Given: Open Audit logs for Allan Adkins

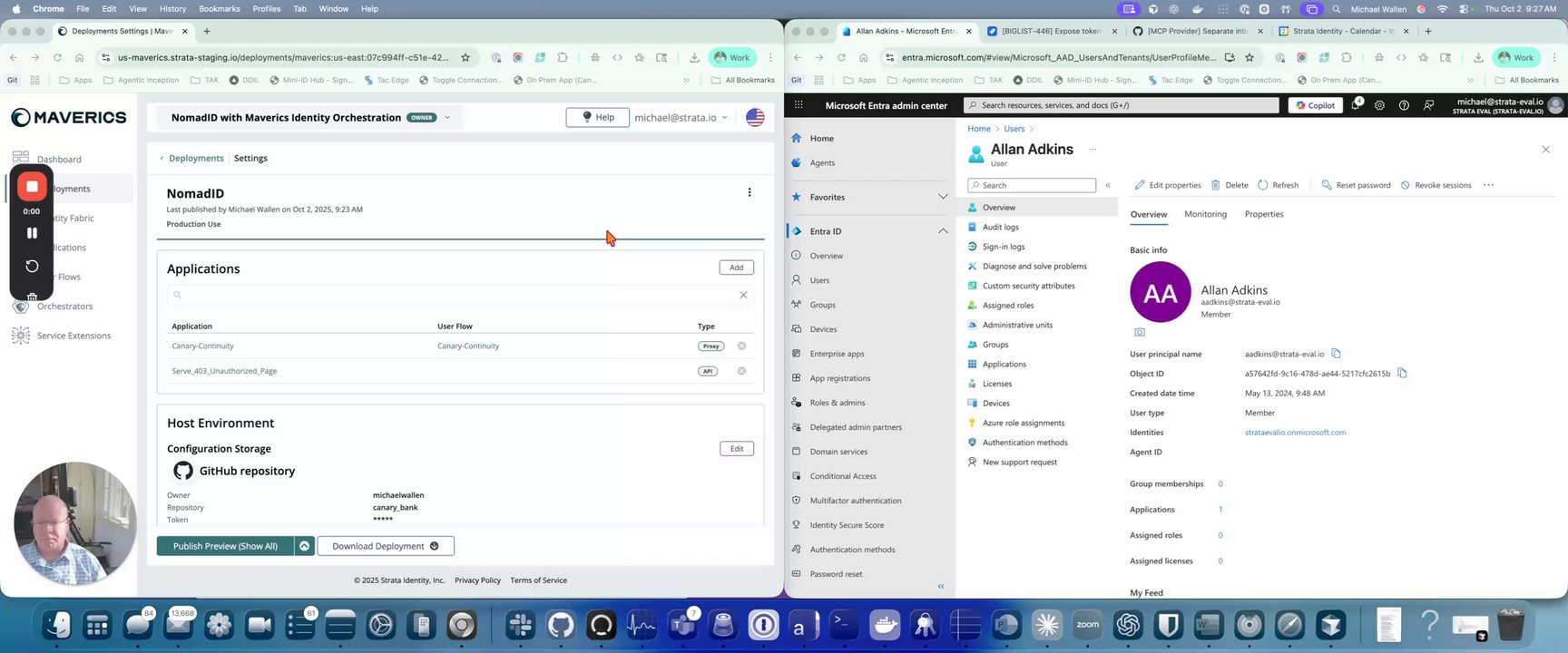Looking at the screenshot, I should click(x=1000, y=228).
